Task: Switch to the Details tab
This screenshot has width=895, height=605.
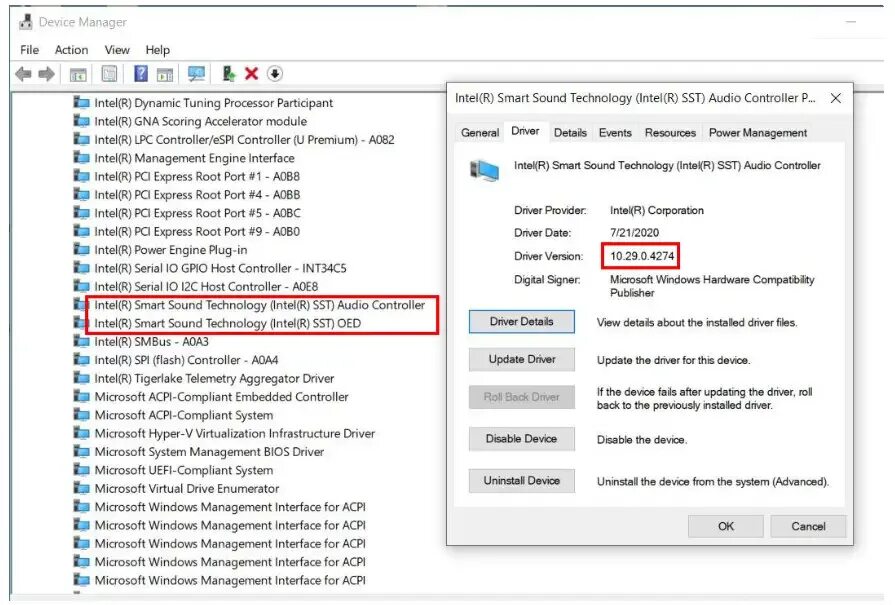Action: click(x=570, y=132)
